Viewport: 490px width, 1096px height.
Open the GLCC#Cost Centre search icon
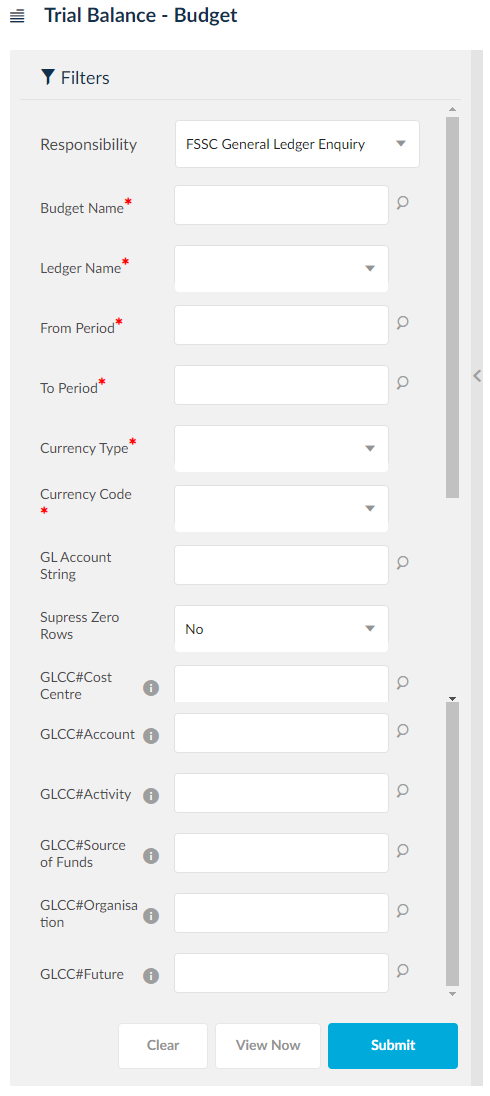pos(402,682)
